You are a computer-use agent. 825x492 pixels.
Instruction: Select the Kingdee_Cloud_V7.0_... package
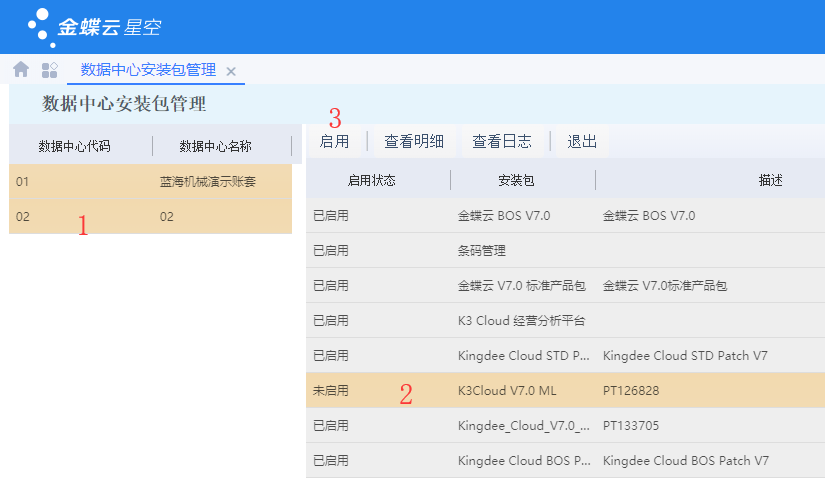pyautogui.click(x=524, y=426)
